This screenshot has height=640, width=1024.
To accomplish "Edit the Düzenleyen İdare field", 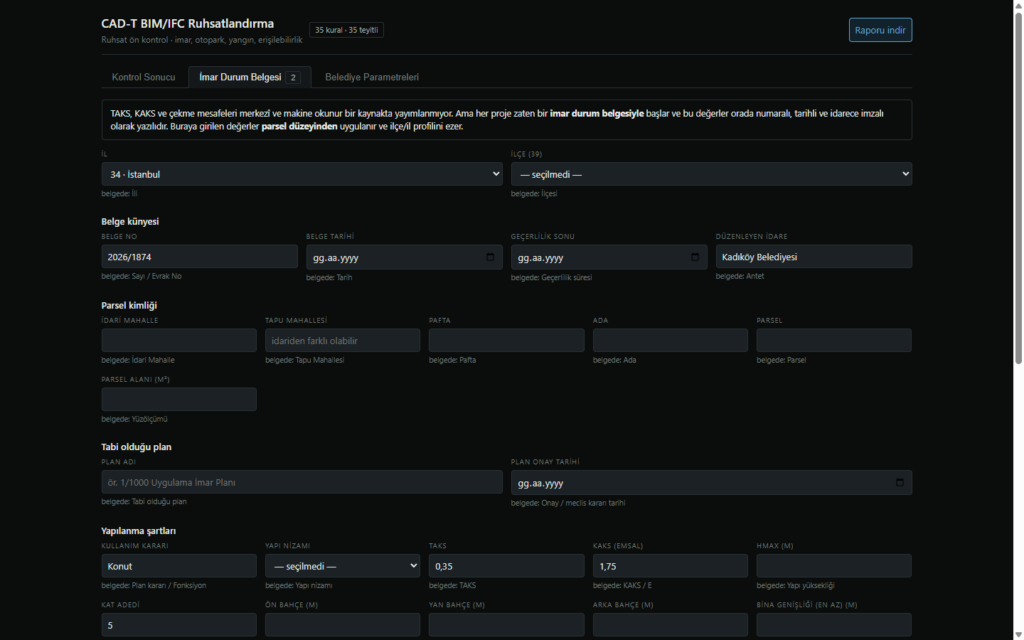I will [814, 257].
